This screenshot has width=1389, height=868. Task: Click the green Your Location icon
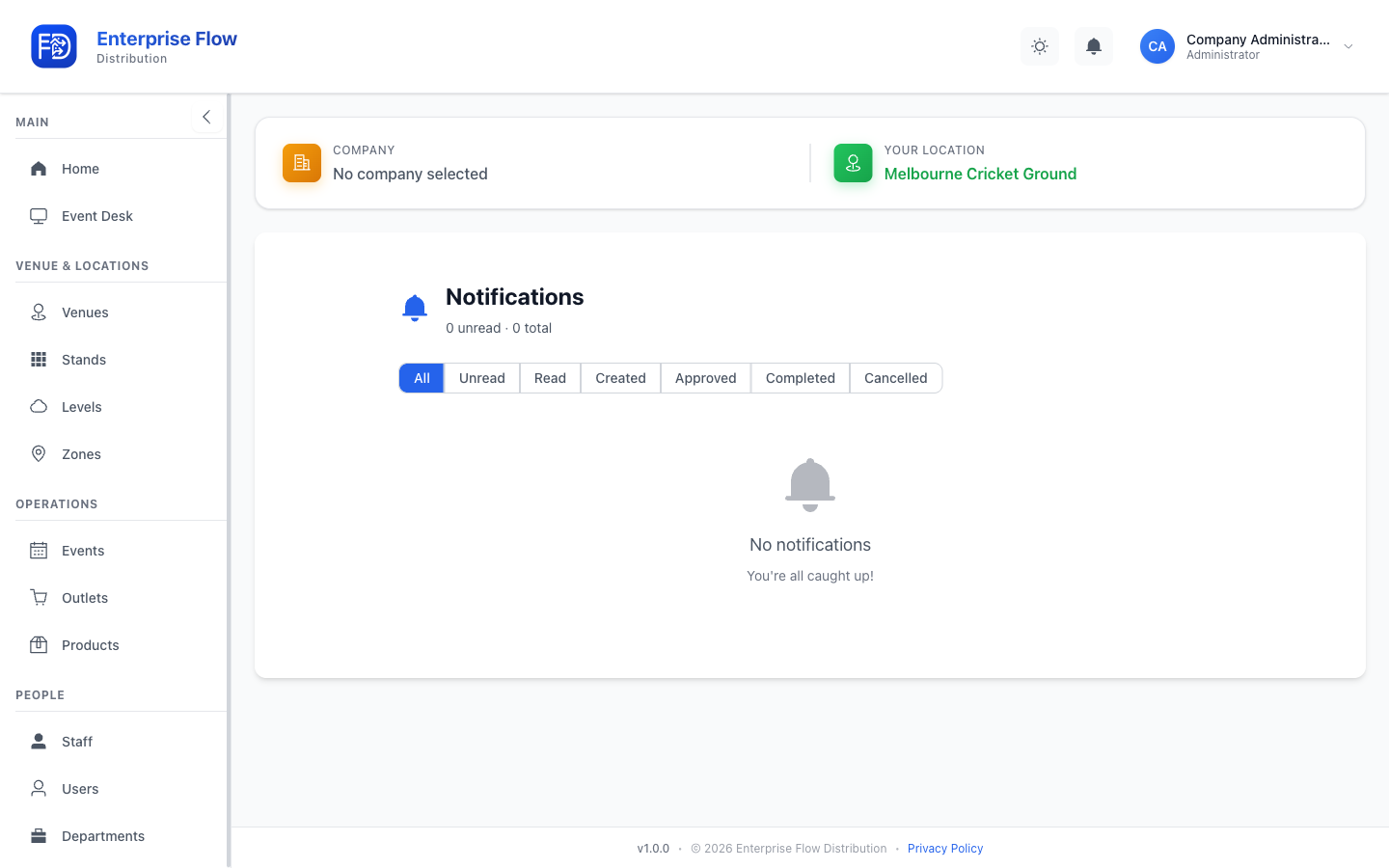[853, 163]
